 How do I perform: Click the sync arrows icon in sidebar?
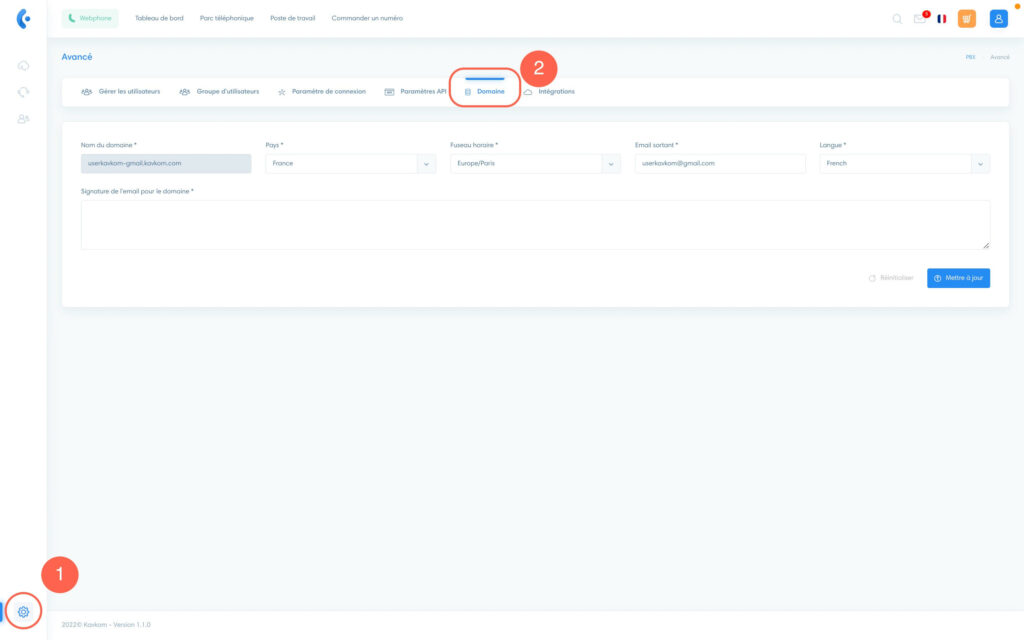click(x=23, y=92)
